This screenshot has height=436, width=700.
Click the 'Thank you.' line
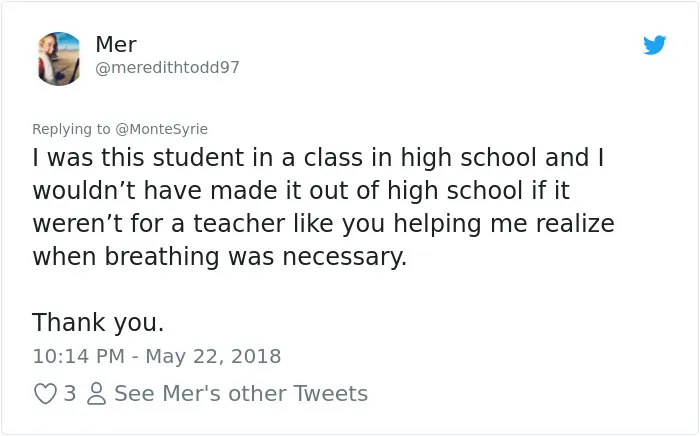pyautogui.click(x=98, y=322)
